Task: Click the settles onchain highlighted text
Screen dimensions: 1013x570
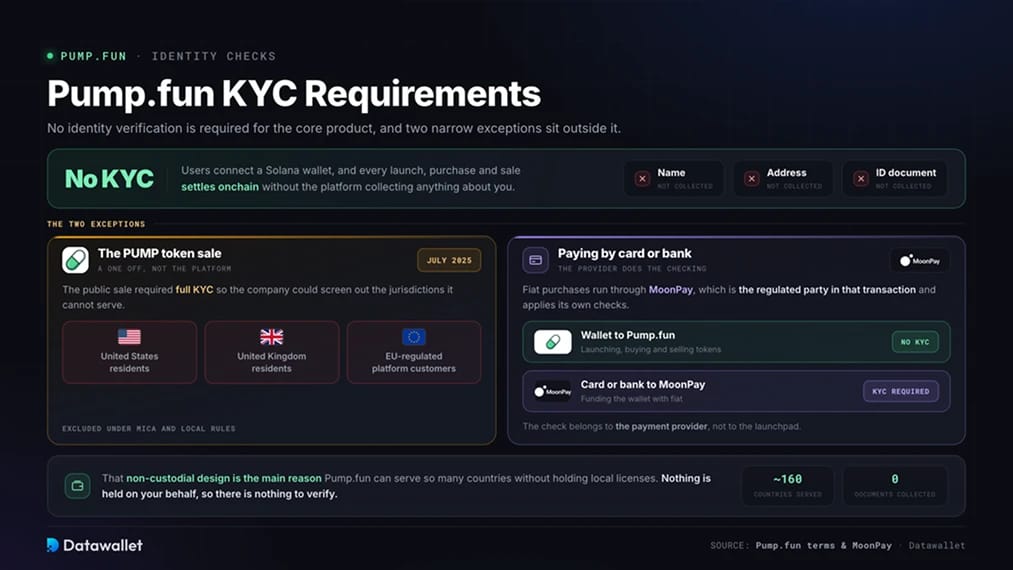Action: point(220,187)
